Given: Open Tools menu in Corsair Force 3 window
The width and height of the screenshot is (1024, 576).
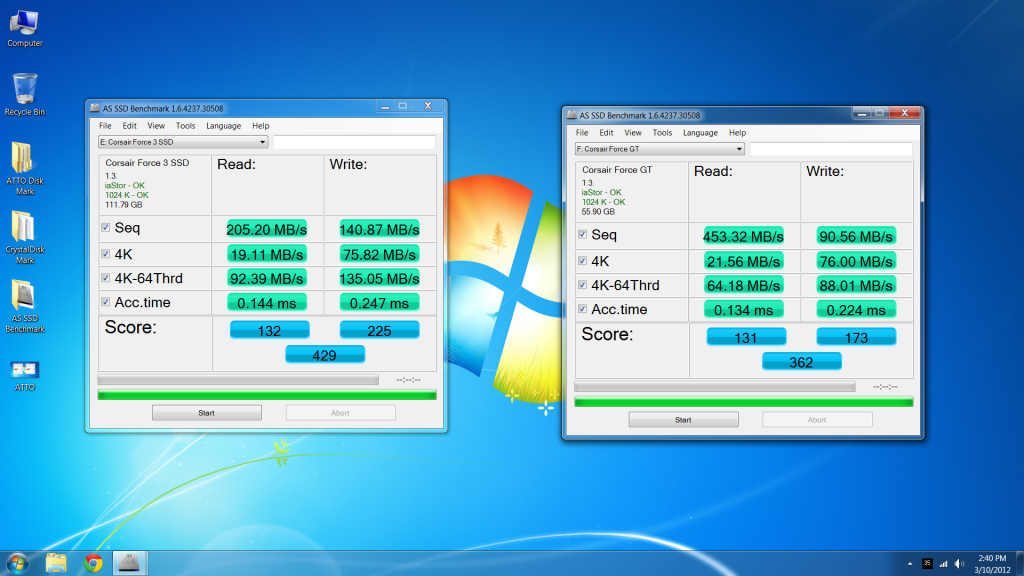Looking at the screenshot, I should [x=185, y=126].
